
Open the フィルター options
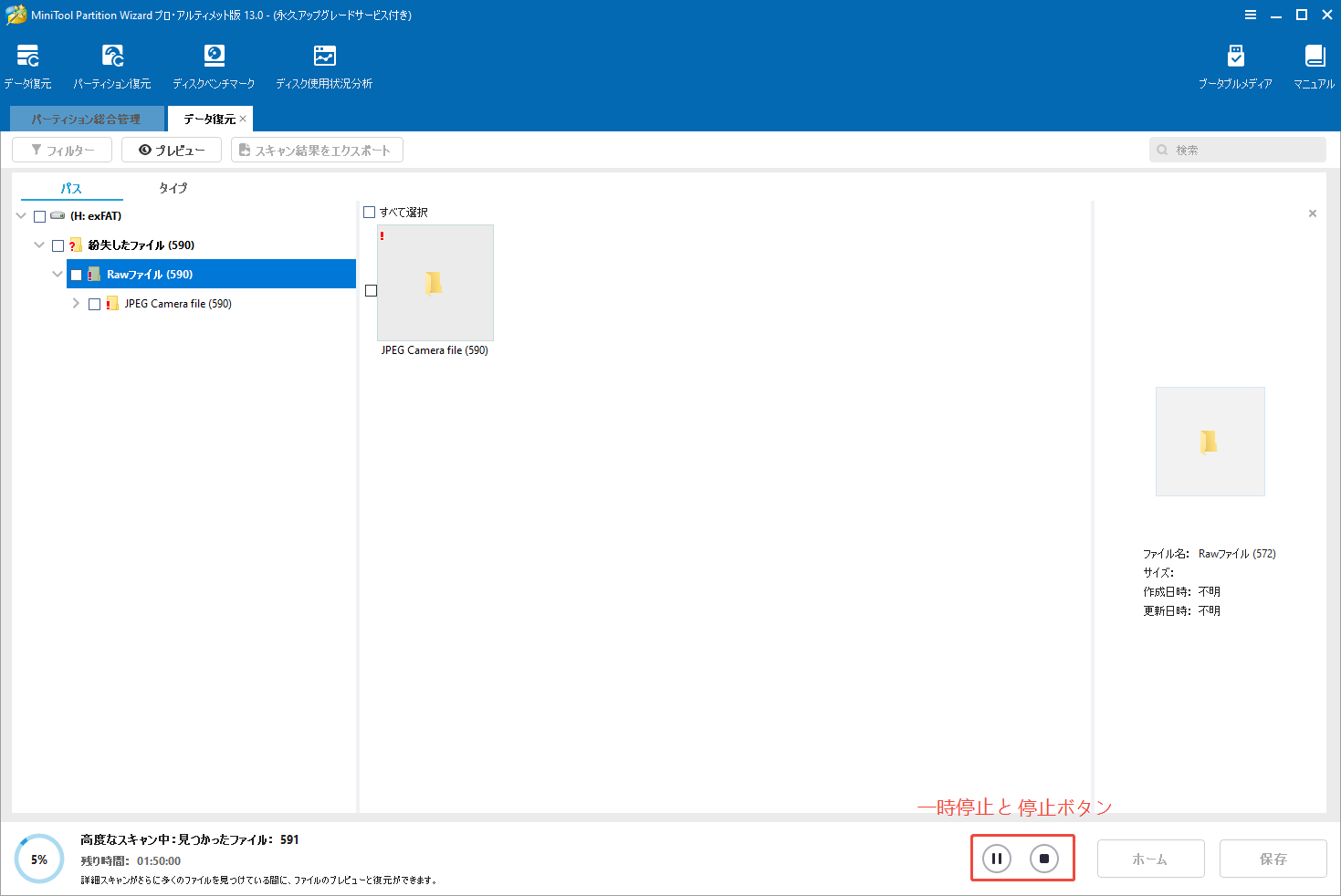pyautogui.click(x=61, y=149)
